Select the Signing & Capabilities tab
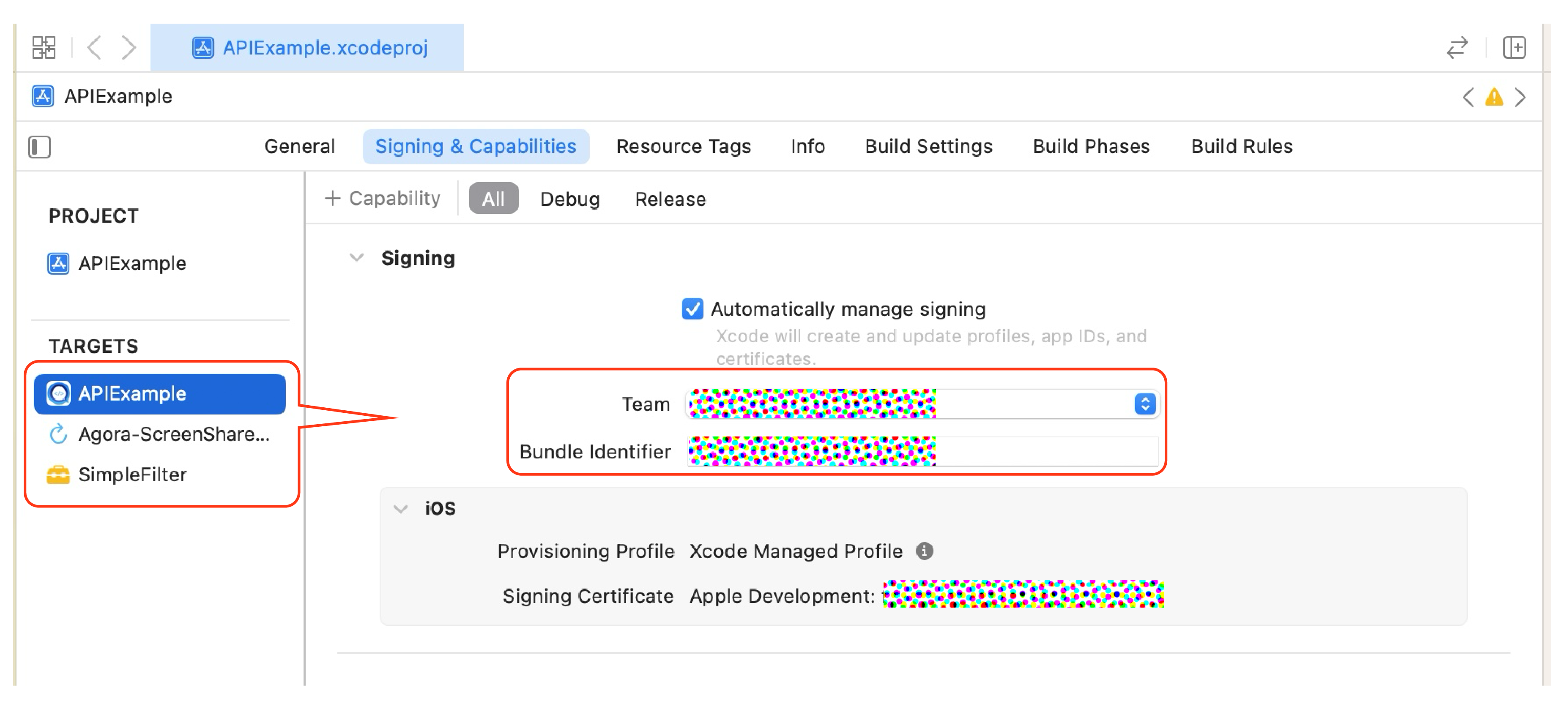The height and width of the screenshot is (709, 1568). [x=476, y=147]
